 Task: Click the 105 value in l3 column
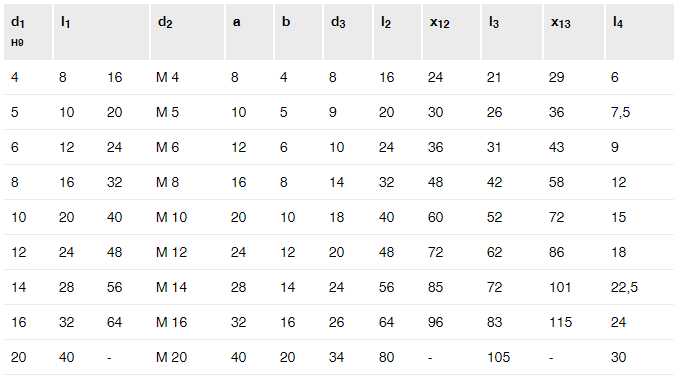coord(498,357)
